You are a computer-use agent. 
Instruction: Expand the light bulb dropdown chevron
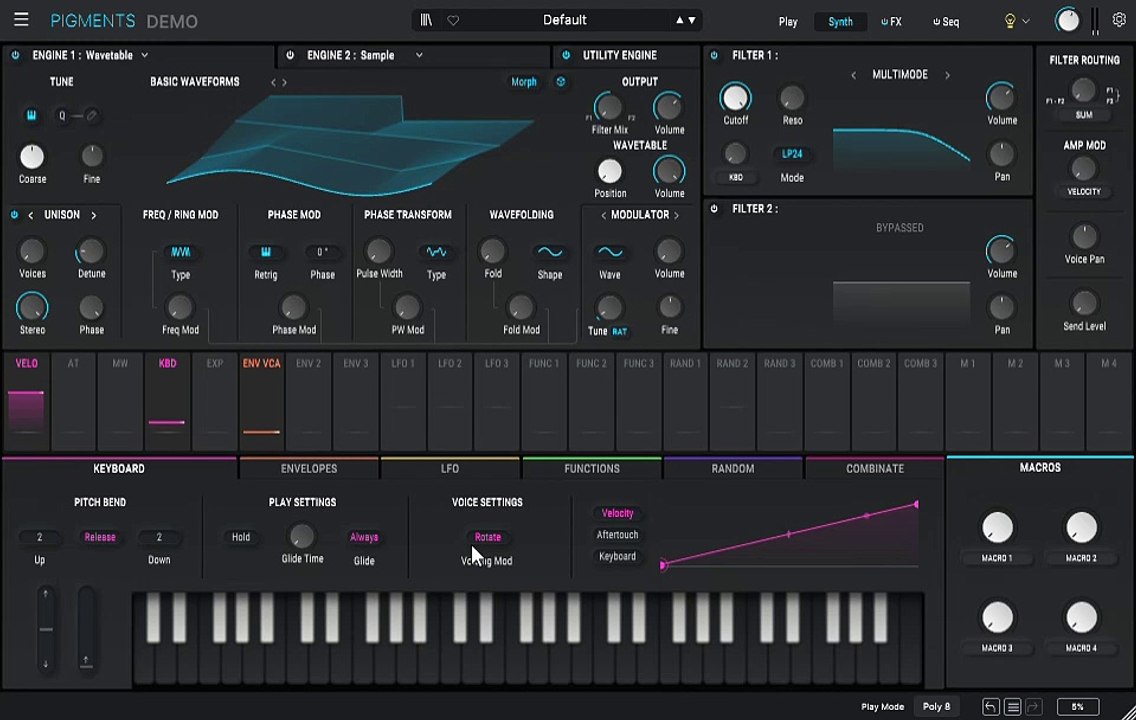click(x=1026, y=21)
